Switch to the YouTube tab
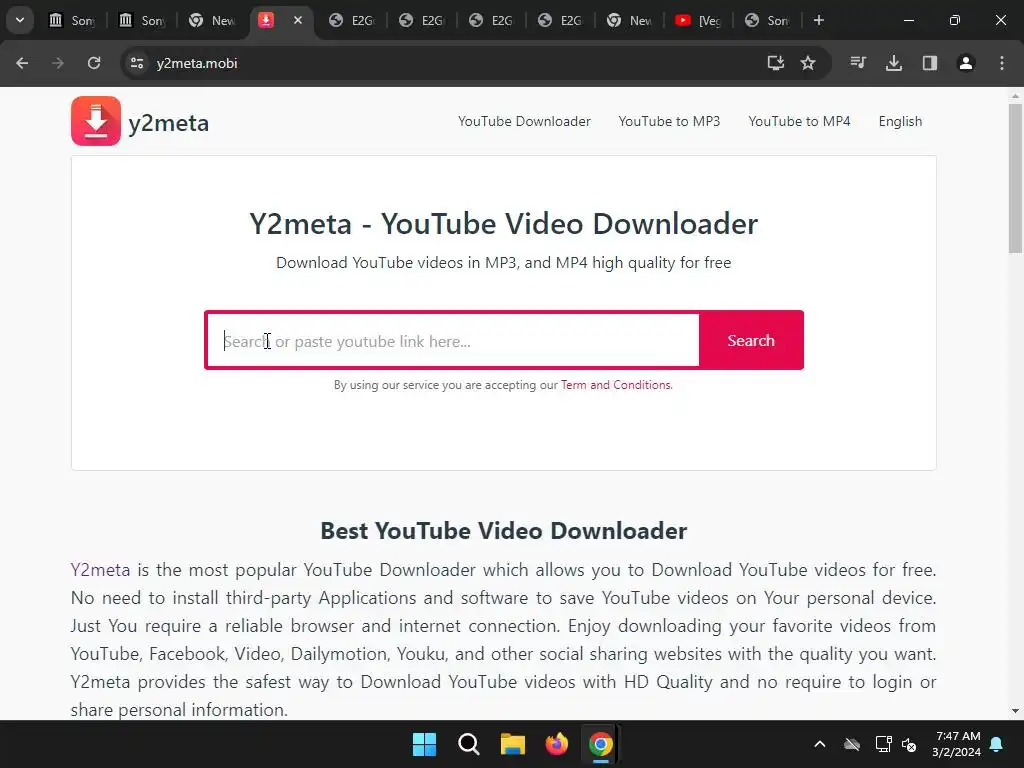This screenshot has height=768, width=1024. click(698, 20)
